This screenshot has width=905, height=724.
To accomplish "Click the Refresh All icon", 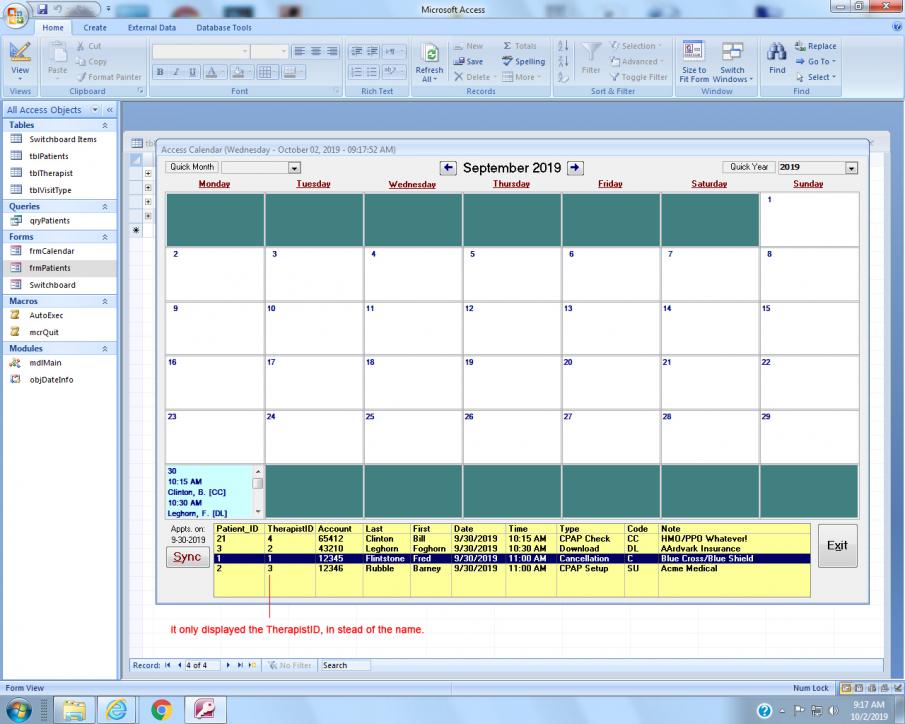I will pos(429,62).
